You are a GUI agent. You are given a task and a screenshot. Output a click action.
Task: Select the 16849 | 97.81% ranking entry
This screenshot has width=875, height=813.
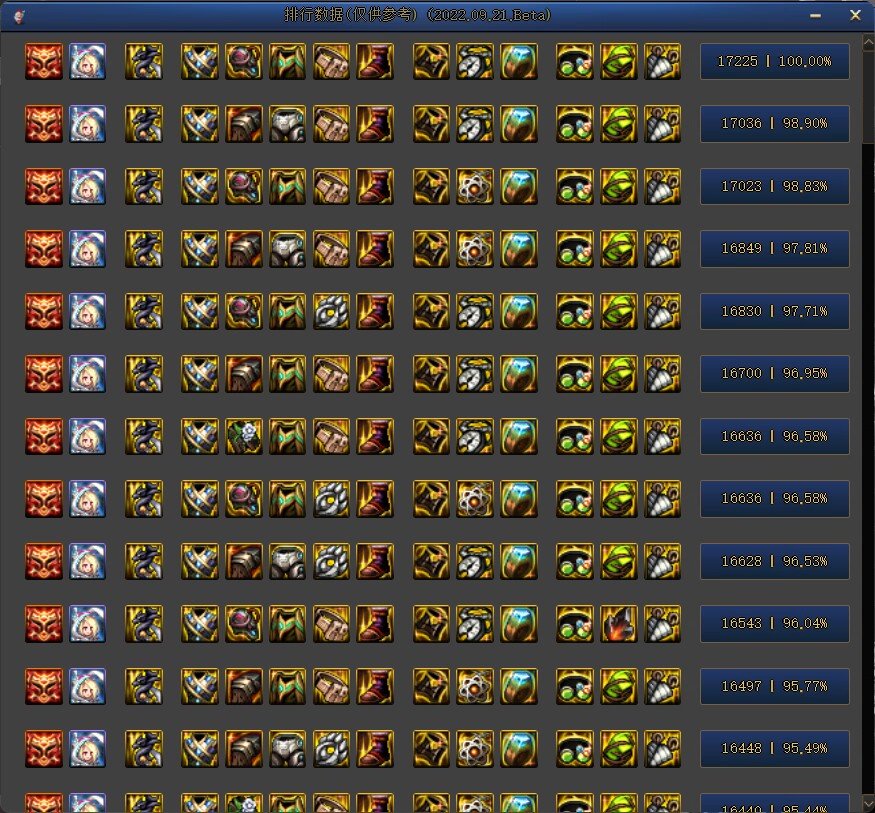[x=775, y=248]
